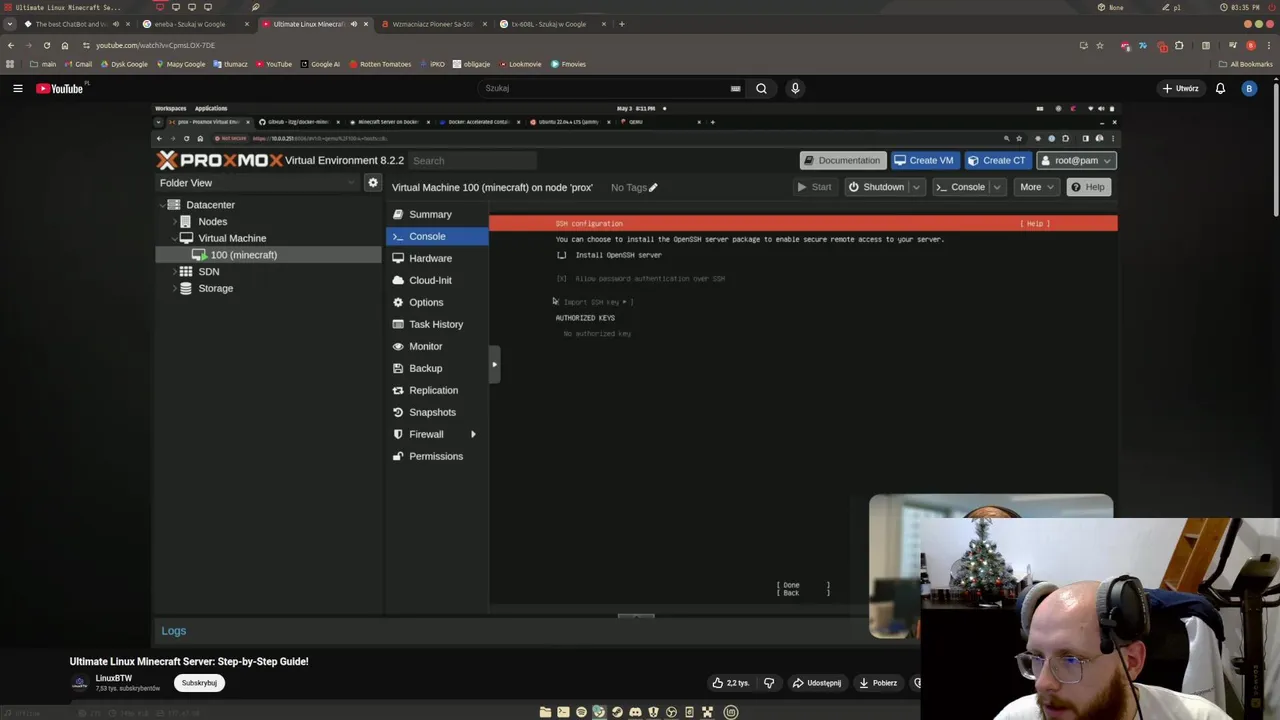Click the YouTube logo
The width and height of the screenshot is (1280, 720).
[x=60, y=88]
